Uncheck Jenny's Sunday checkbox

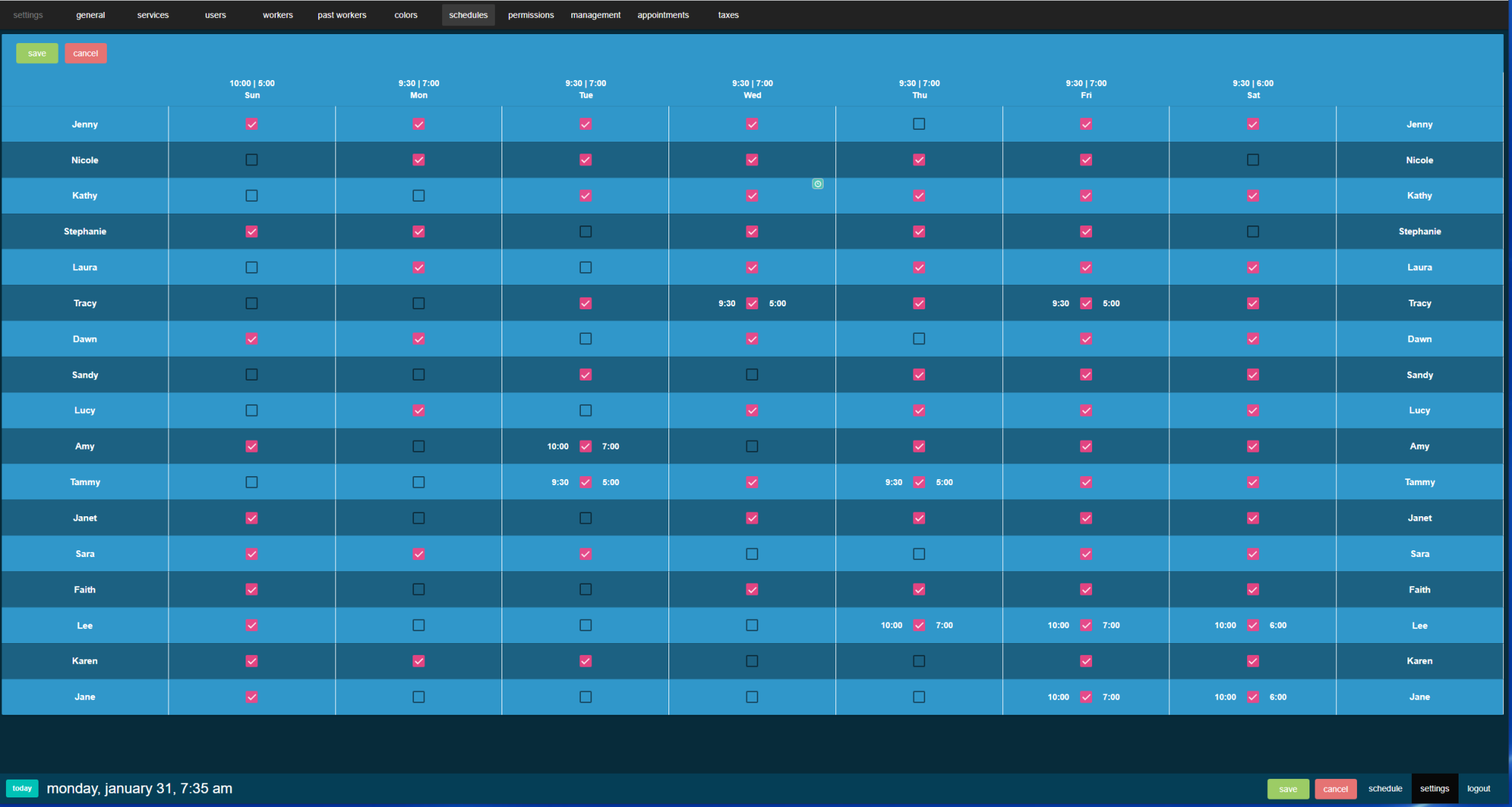coord(252,125)
